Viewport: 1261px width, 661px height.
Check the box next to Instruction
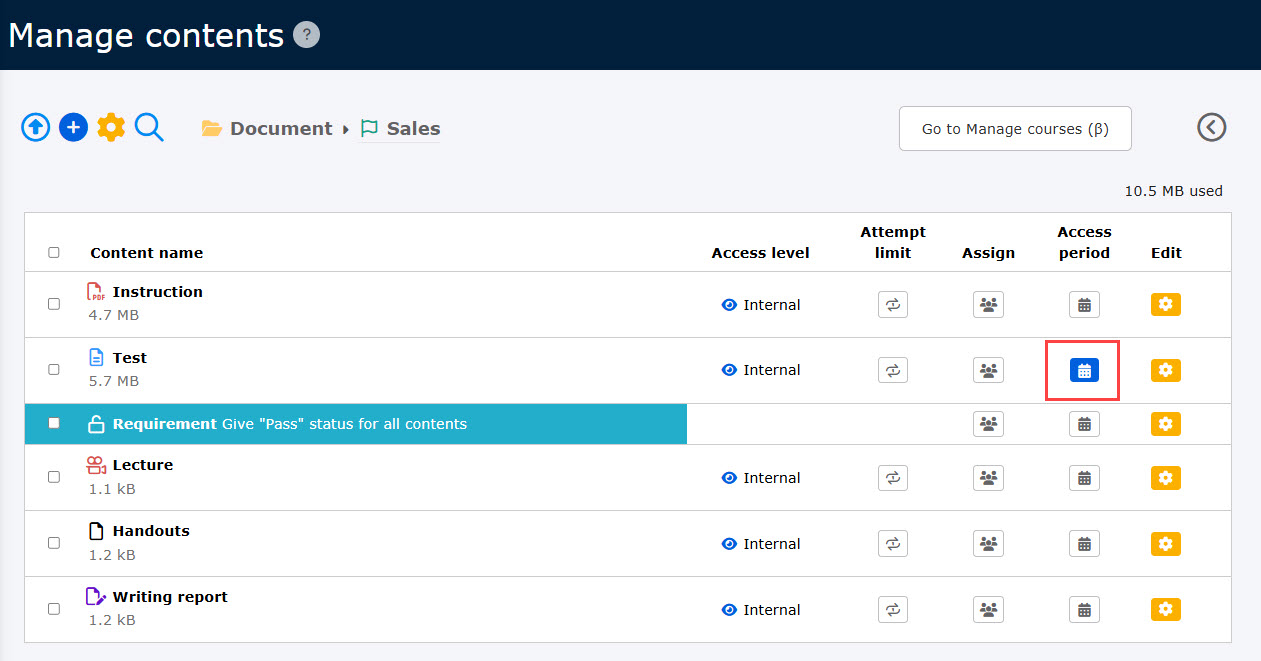point(54,304)
